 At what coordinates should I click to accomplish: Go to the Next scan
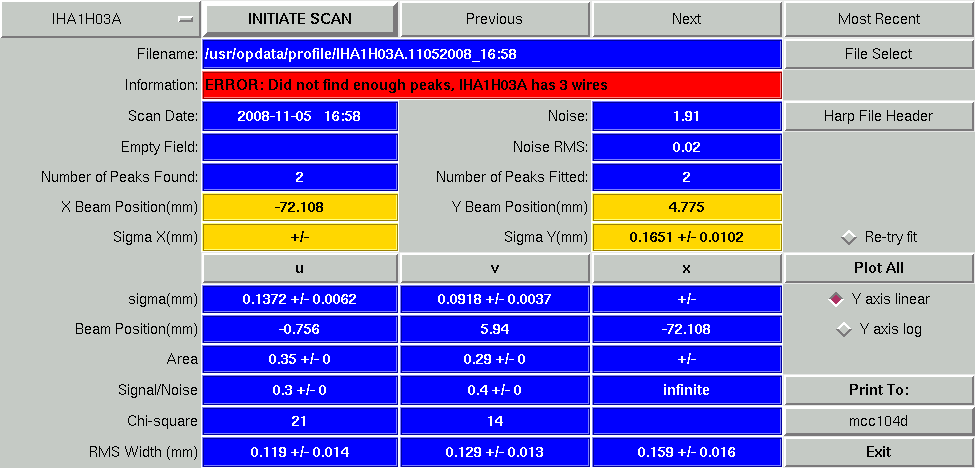pyautogui.click(x=686, y=19)
